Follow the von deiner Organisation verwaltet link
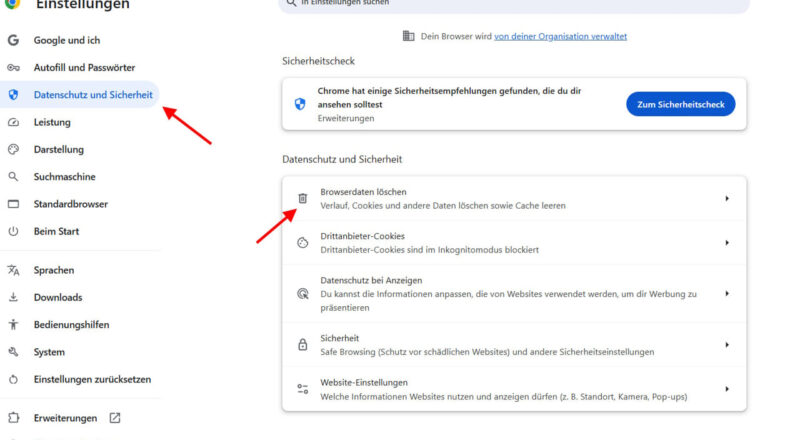 click(560, 36)
